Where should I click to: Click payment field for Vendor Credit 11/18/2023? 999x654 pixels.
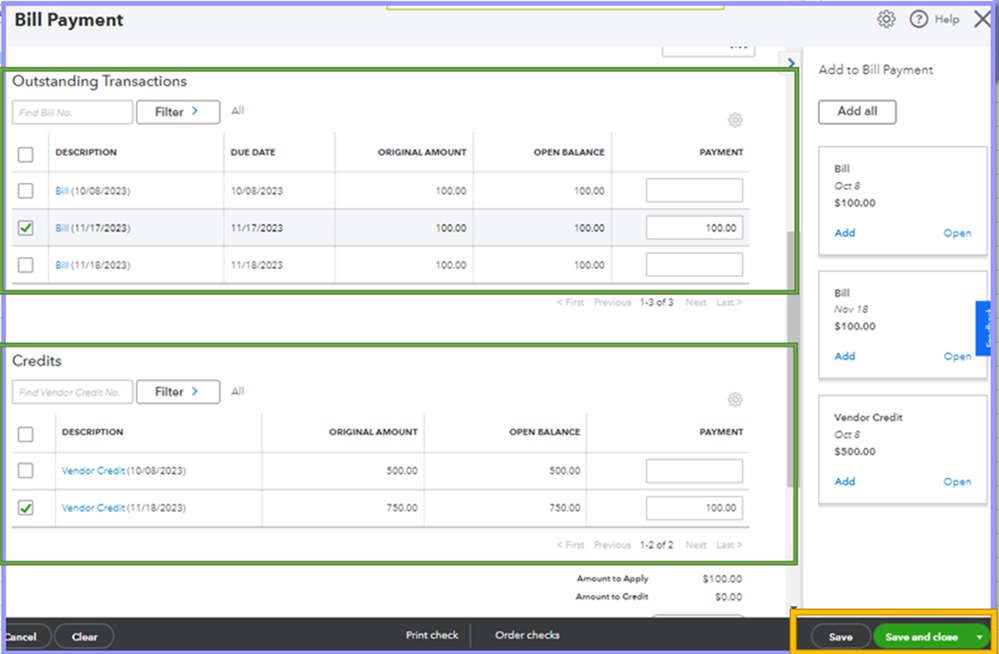coord(694,508)
